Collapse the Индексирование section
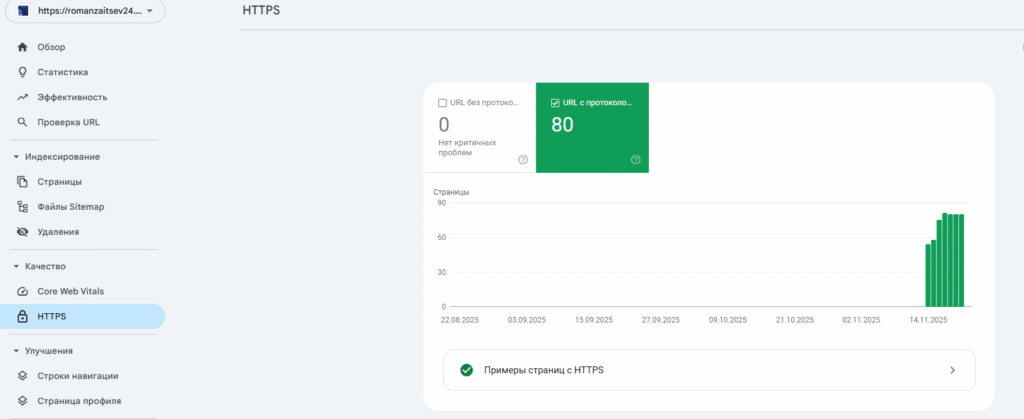The width and height of the screenshot is (1024, 419). pos(16,157)
